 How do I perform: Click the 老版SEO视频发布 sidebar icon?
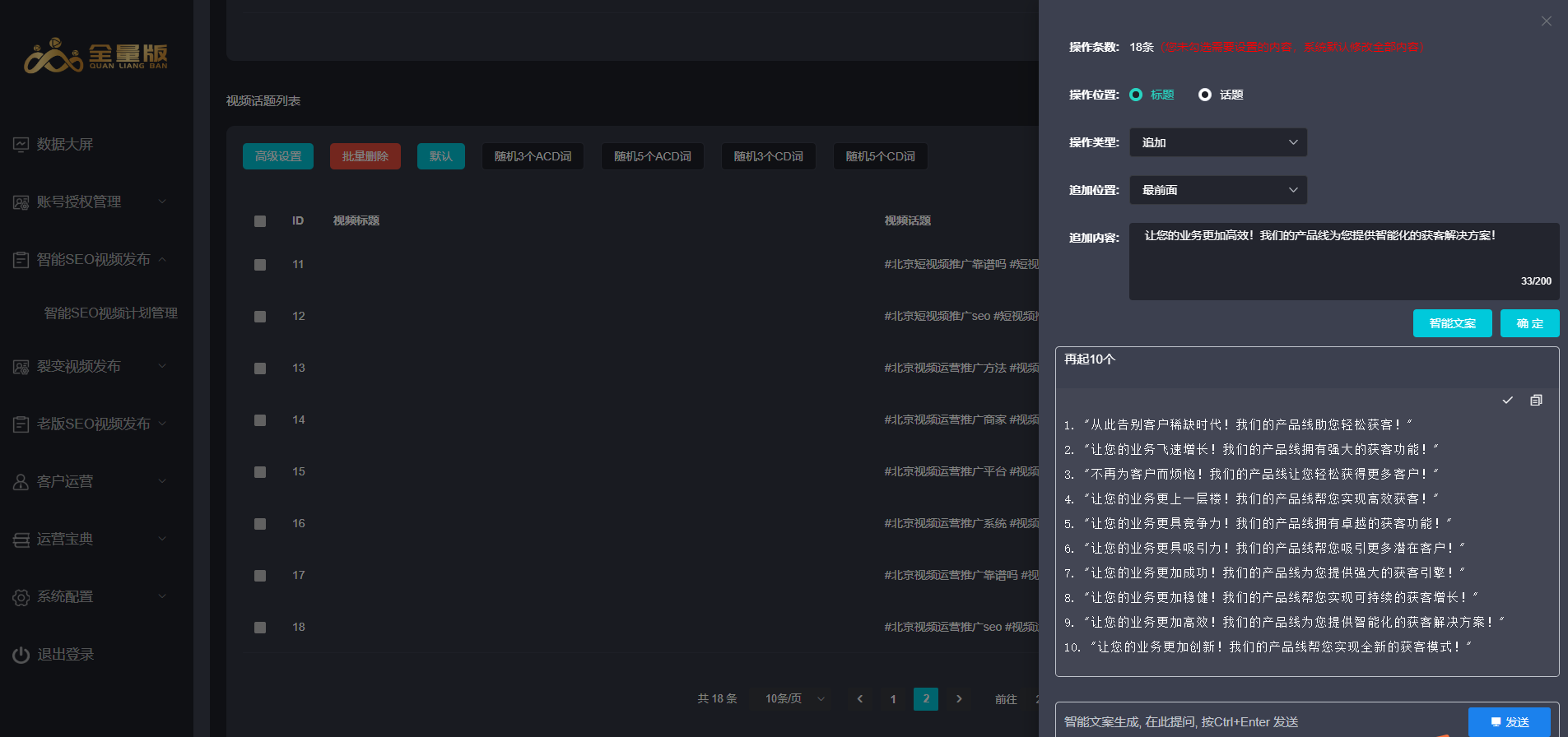[21, 424]
